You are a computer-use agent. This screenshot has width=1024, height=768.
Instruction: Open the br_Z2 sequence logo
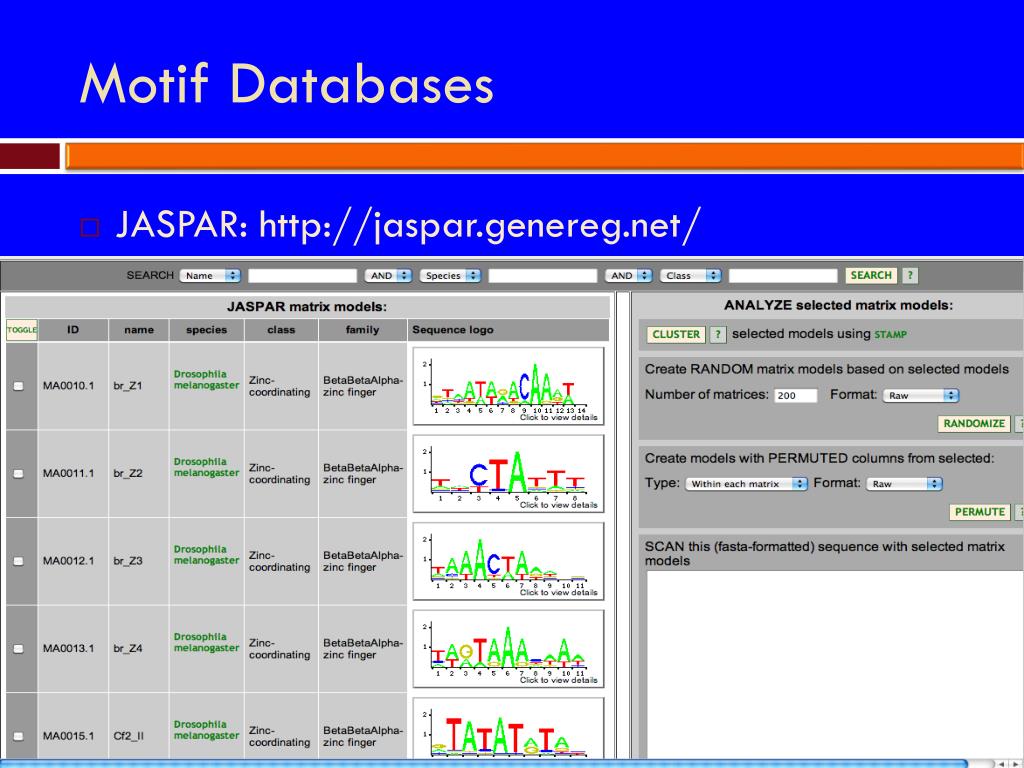click(509, 473)
